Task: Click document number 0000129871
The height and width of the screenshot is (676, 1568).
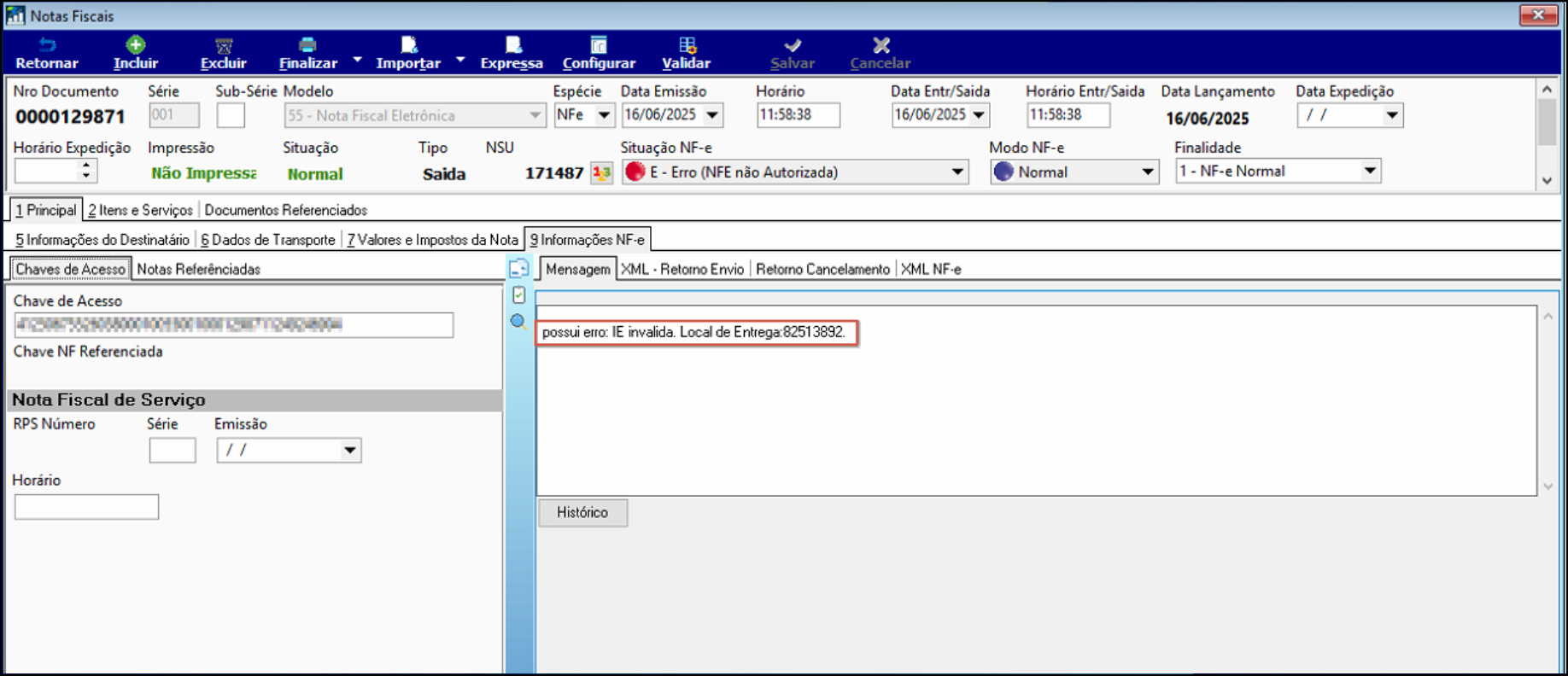Action: tap(70, 117)
